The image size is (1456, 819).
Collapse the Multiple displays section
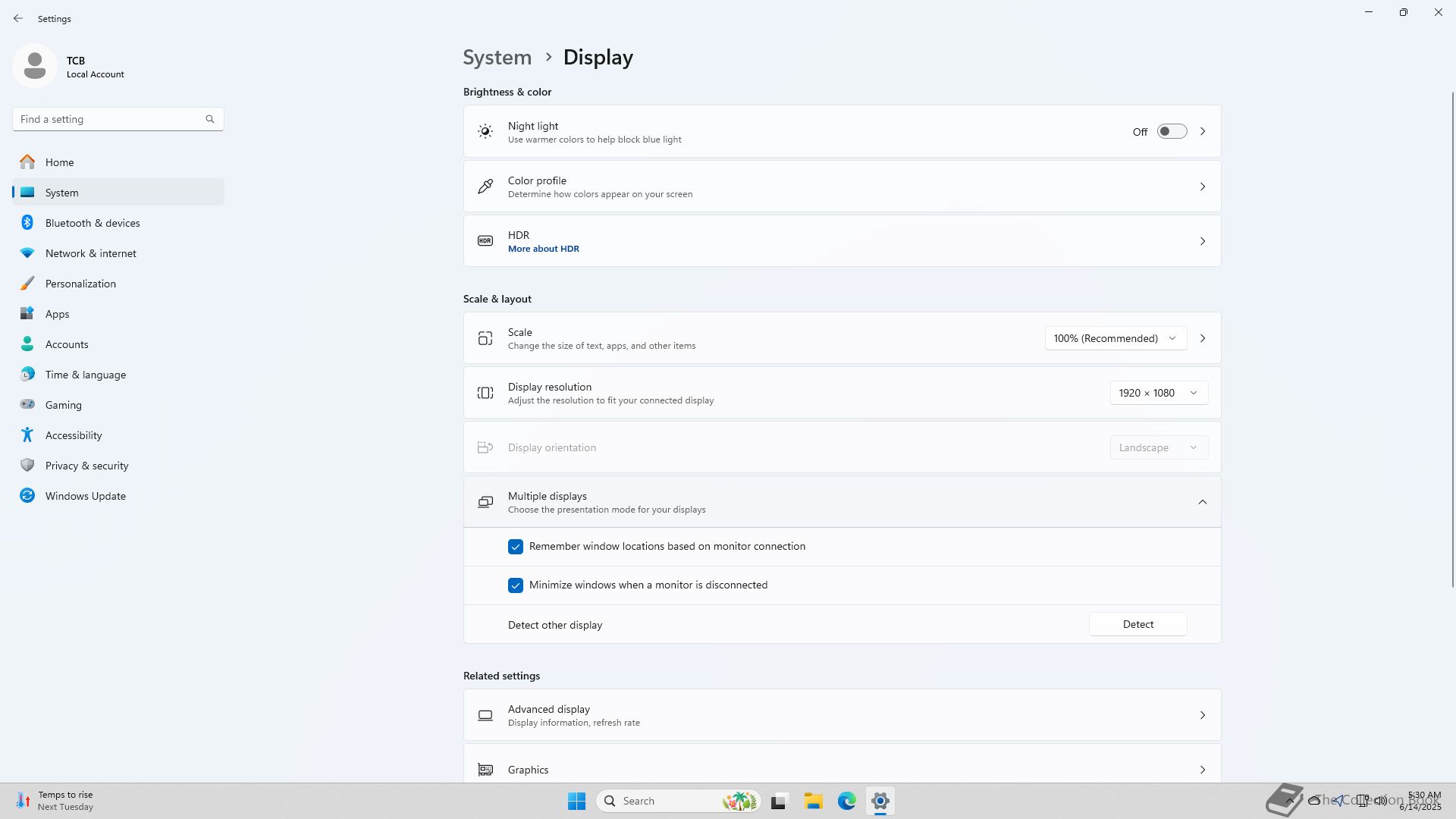pyautogui.click(x=1202, y=502)
